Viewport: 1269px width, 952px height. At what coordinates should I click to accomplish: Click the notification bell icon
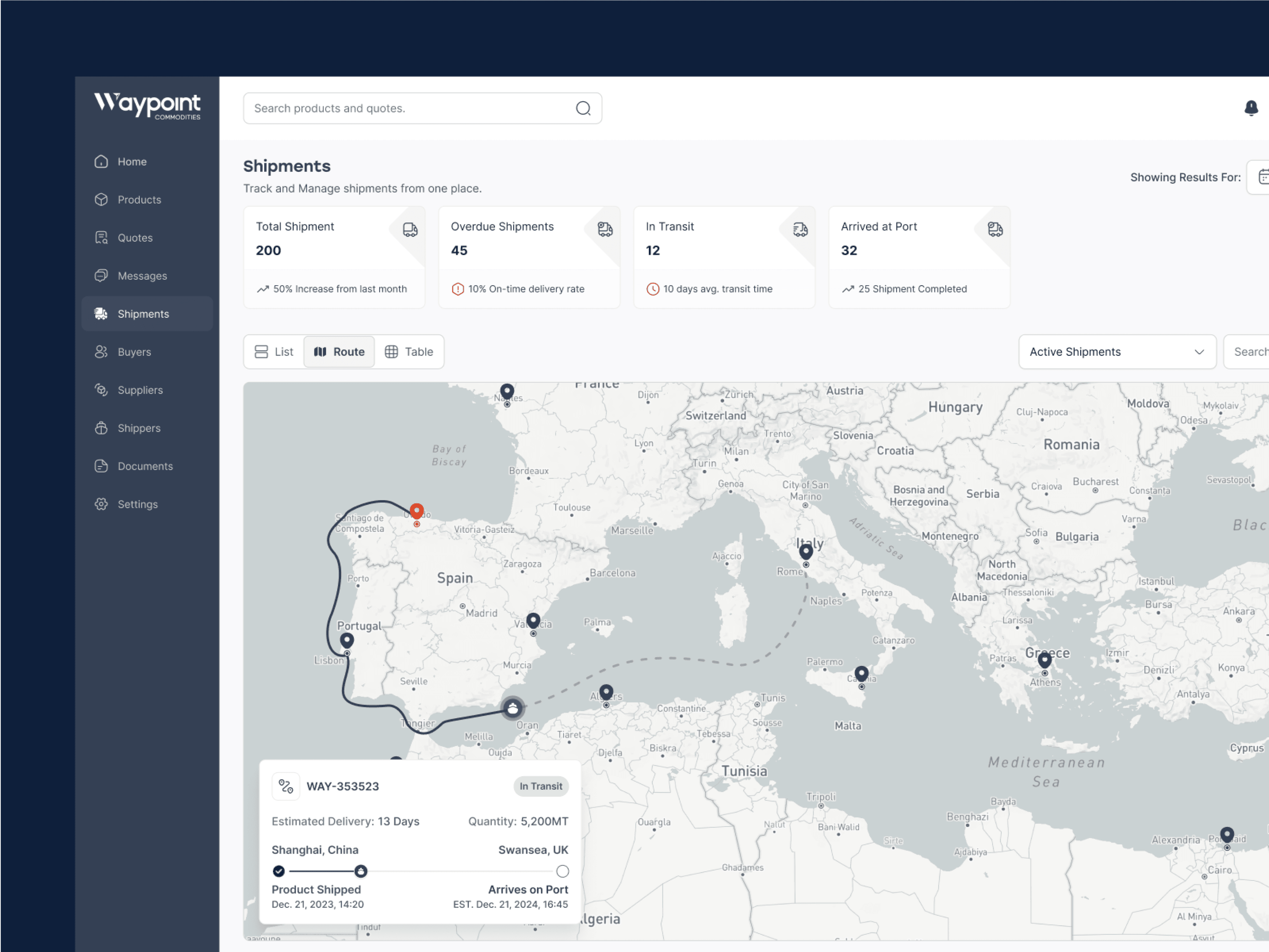[x=1251, y=108]
